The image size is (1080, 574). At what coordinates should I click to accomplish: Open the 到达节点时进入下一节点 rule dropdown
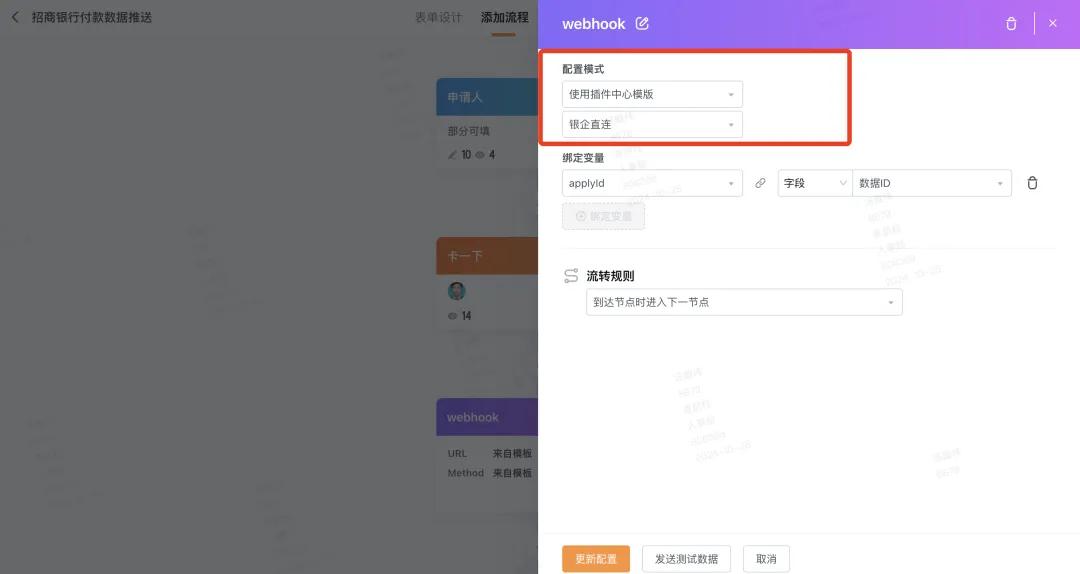pos(744,303)
